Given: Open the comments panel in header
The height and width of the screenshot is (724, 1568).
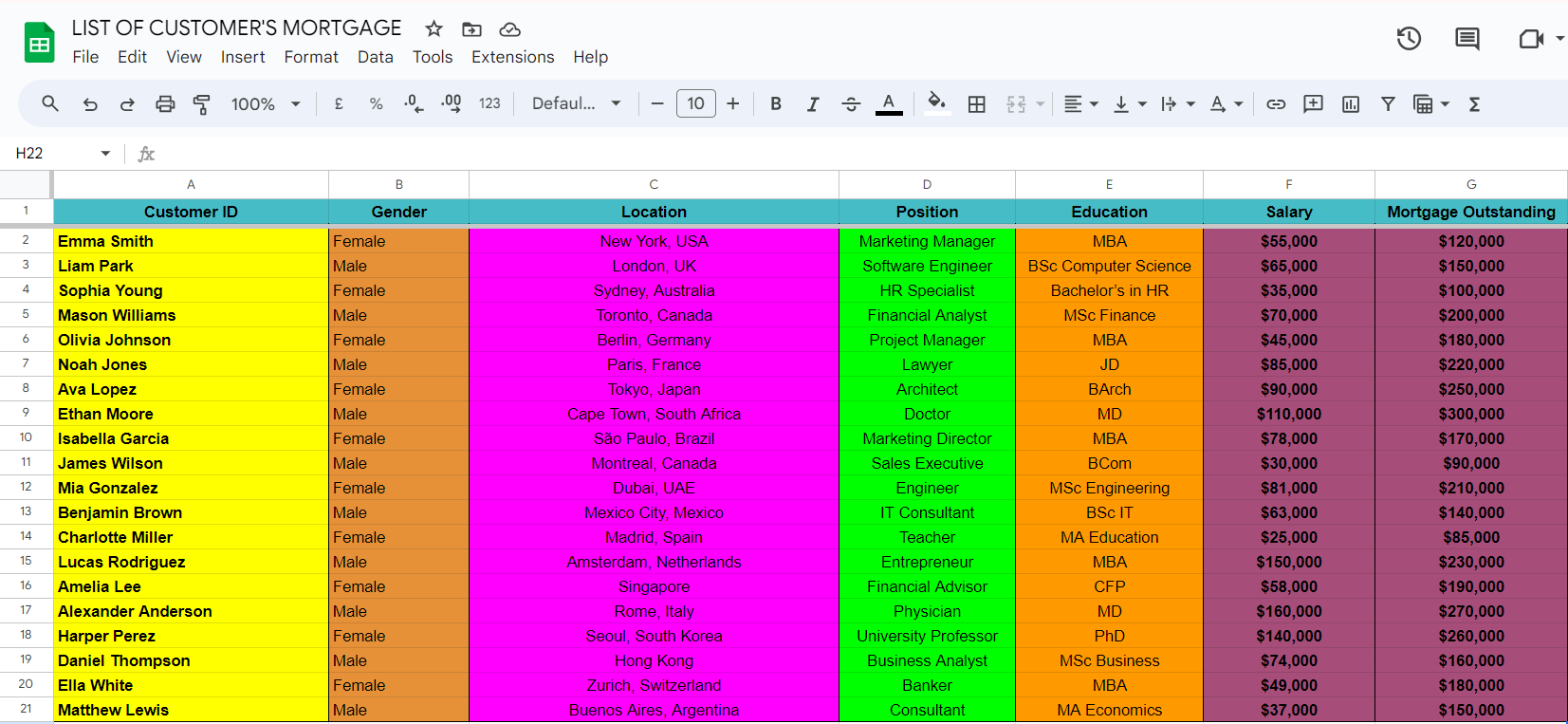Looking at the screenshot, I should point(1467,39).
